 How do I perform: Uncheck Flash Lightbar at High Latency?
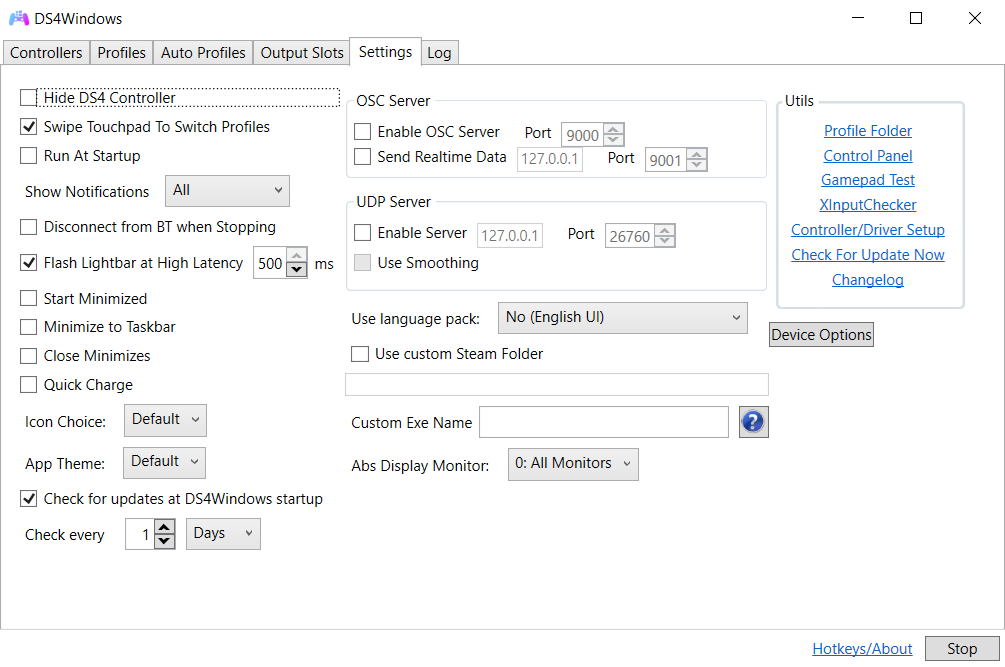click(x=28, y=263)
